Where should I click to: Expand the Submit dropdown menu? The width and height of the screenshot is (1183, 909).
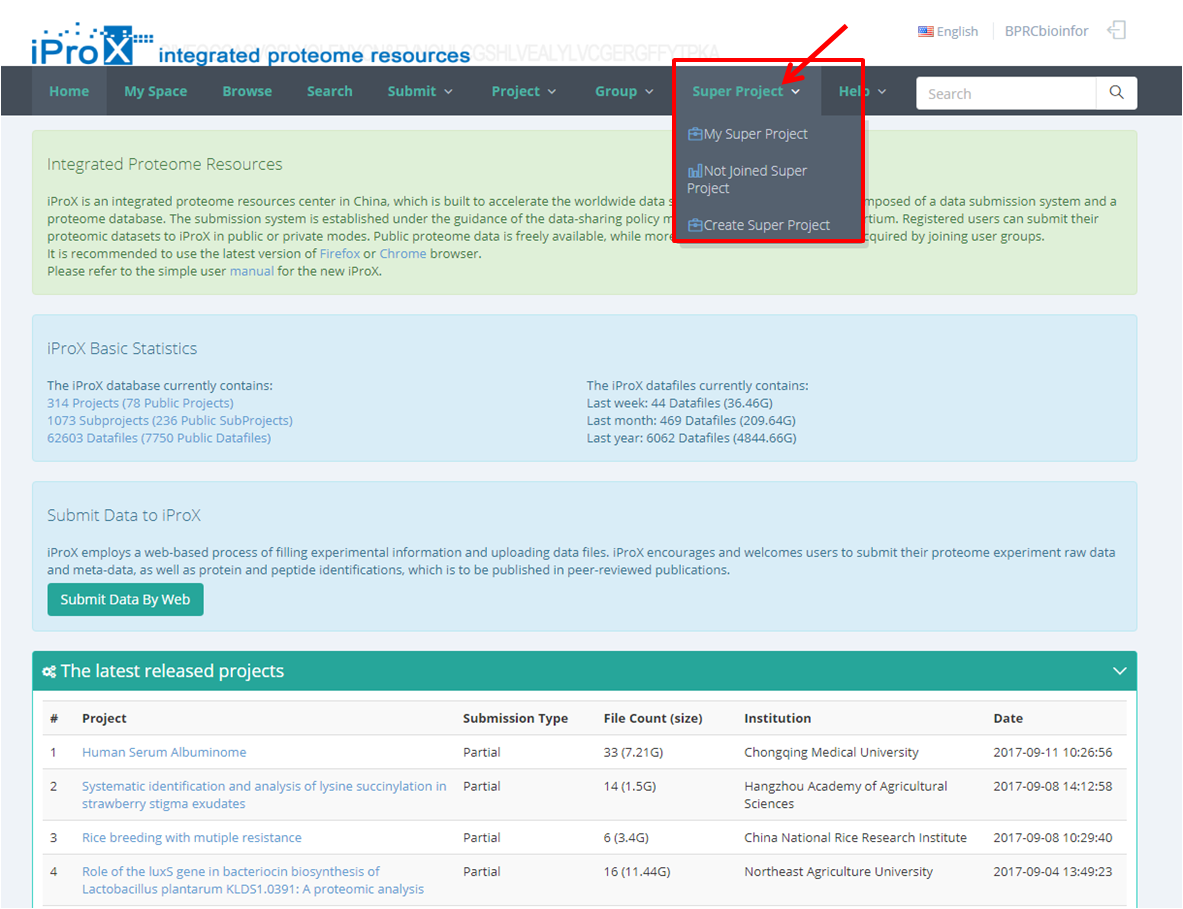tap(420, 91)
